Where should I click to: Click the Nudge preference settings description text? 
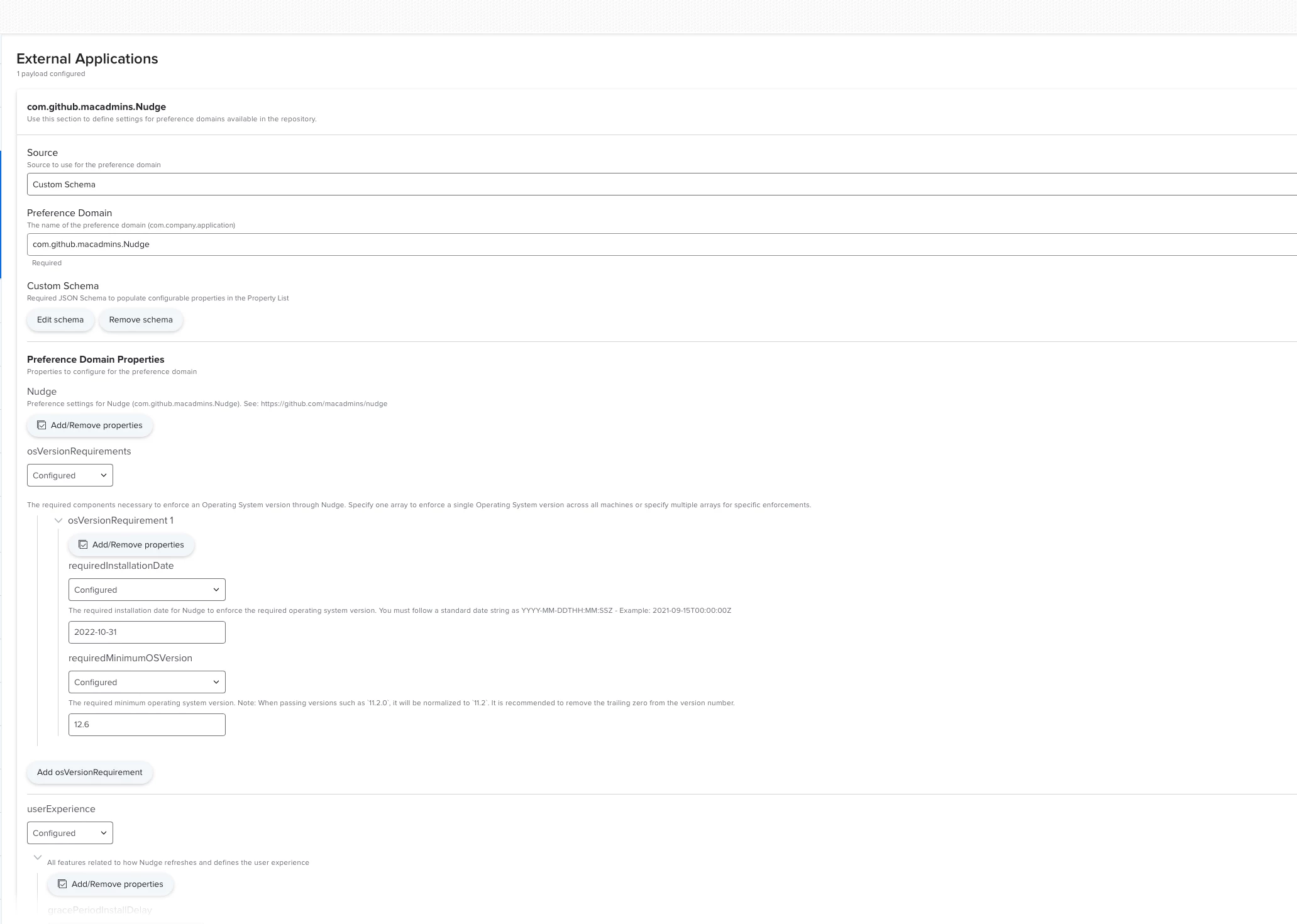[x=207, y=404]
